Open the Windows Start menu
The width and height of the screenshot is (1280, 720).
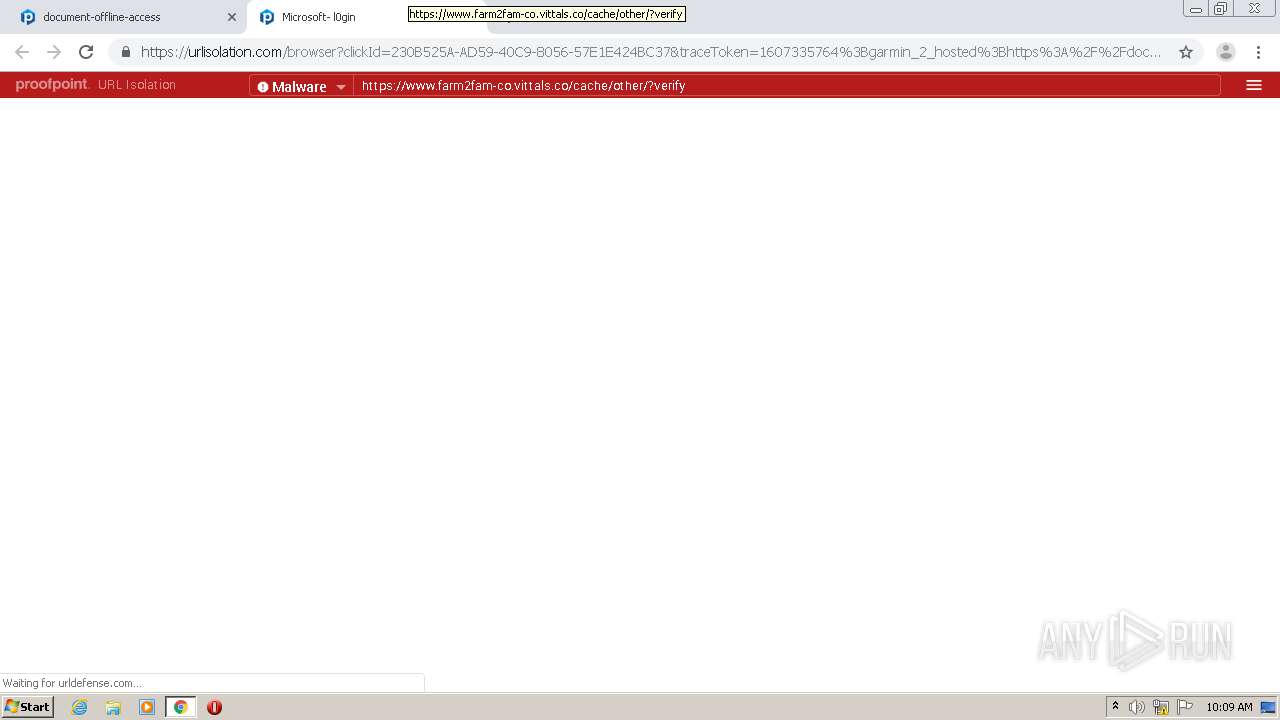[x=28, y=707]
